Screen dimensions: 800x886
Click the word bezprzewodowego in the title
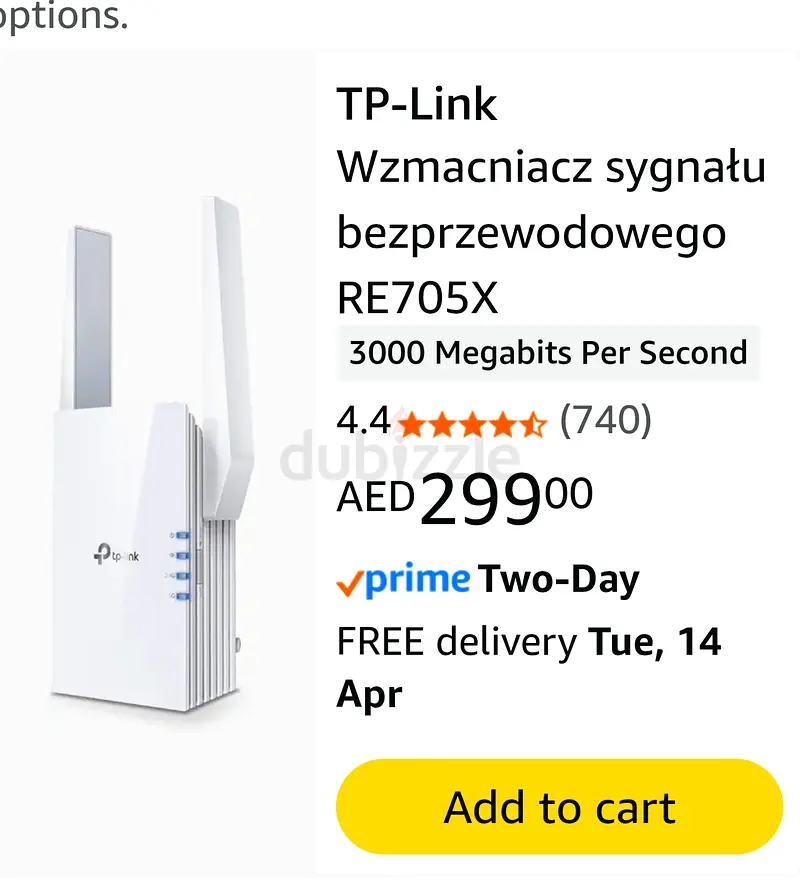[531, 233]
